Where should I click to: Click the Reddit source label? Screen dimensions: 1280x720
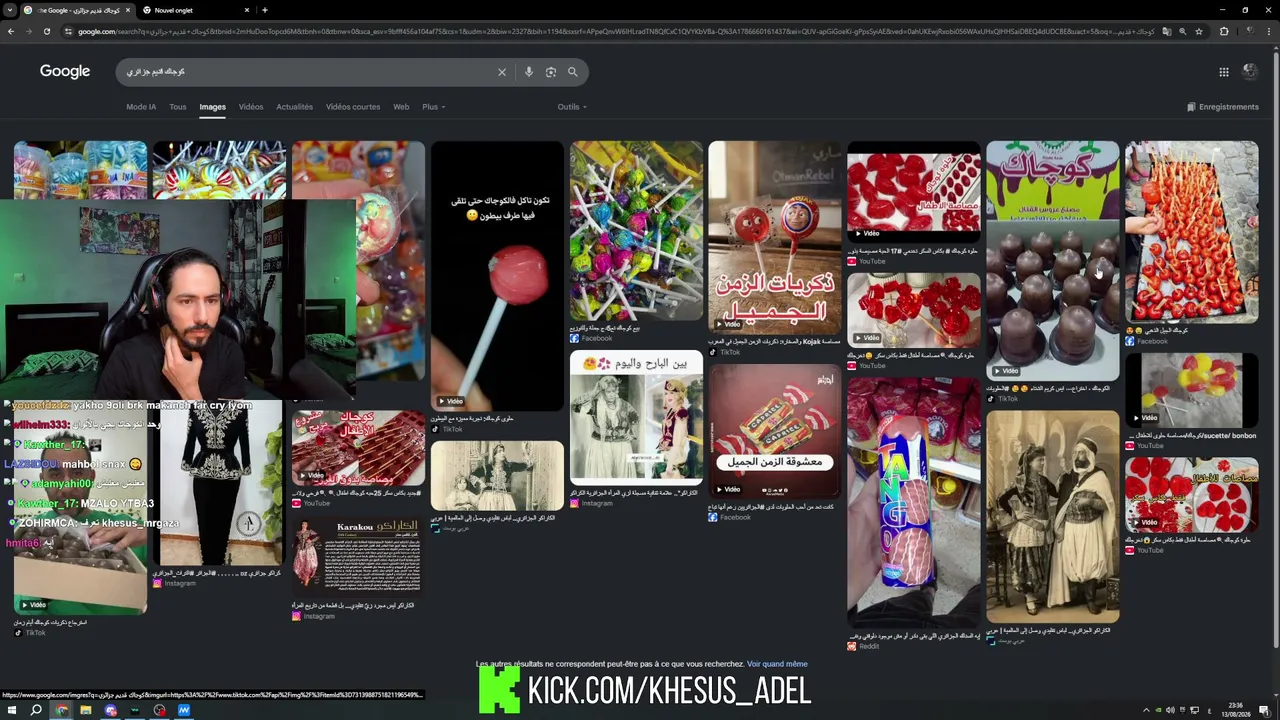coord(868,646)
